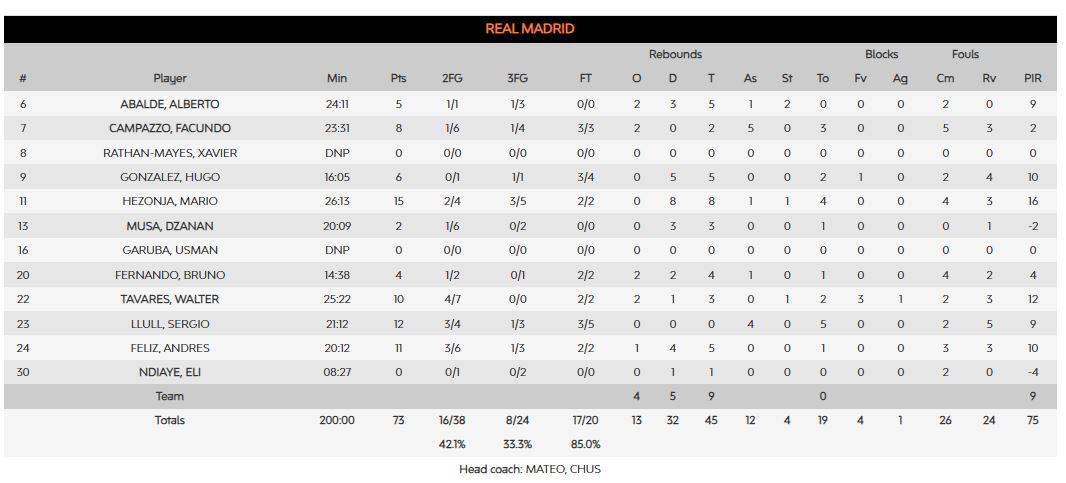The width and height of the screenshot is (1066, 483).
Task: Select LLULL, SERGIO from the roster
Action: pos(170,324)
